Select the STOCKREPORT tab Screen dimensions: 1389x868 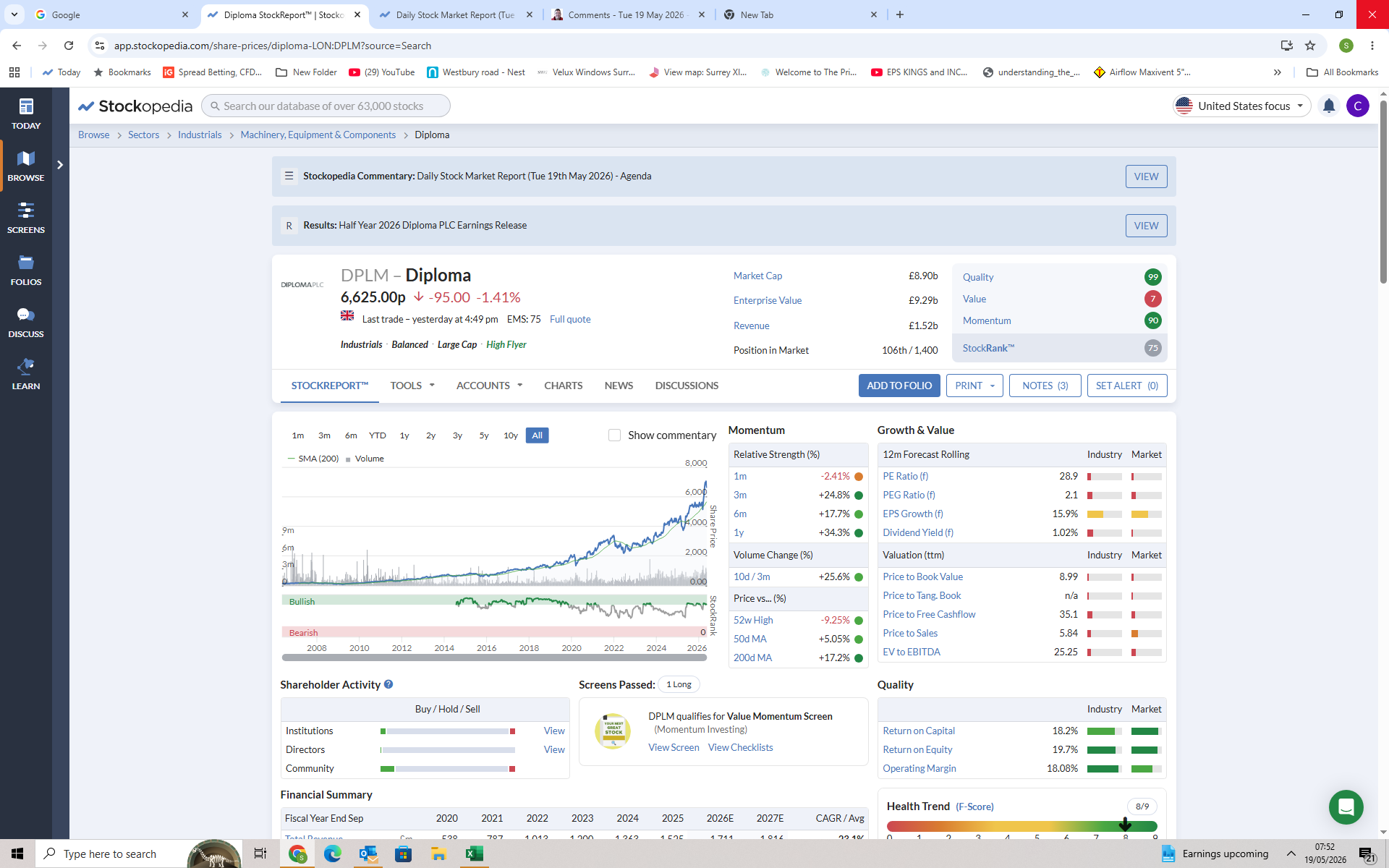click(330, 386)
